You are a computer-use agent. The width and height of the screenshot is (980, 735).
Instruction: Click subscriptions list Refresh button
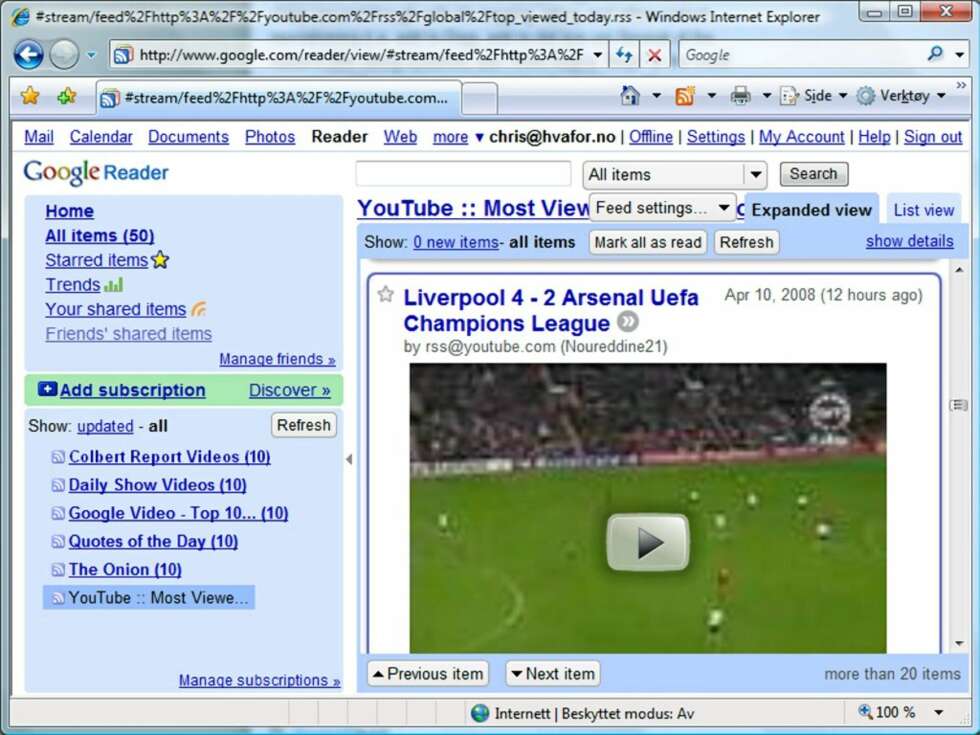(x=304, y=425)
